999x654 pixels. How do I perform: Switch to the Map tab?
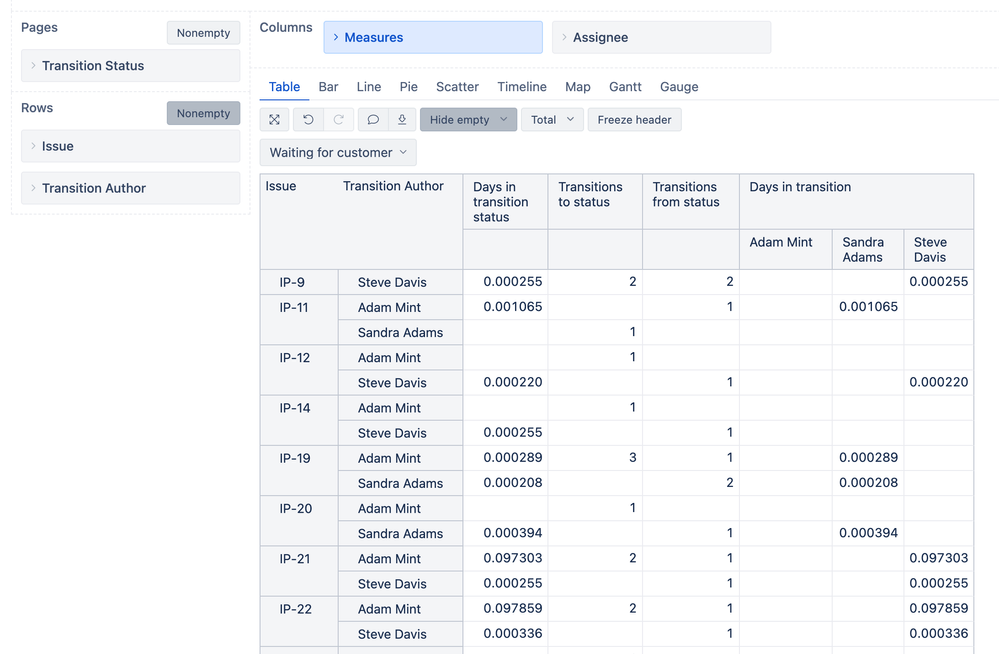(x=578, y=87)
